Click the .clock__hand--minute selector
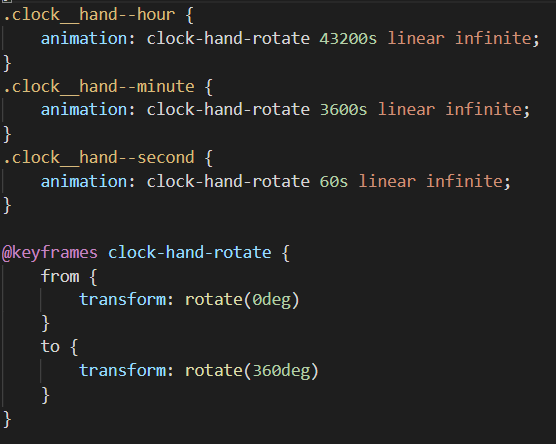 pos(99,87)
